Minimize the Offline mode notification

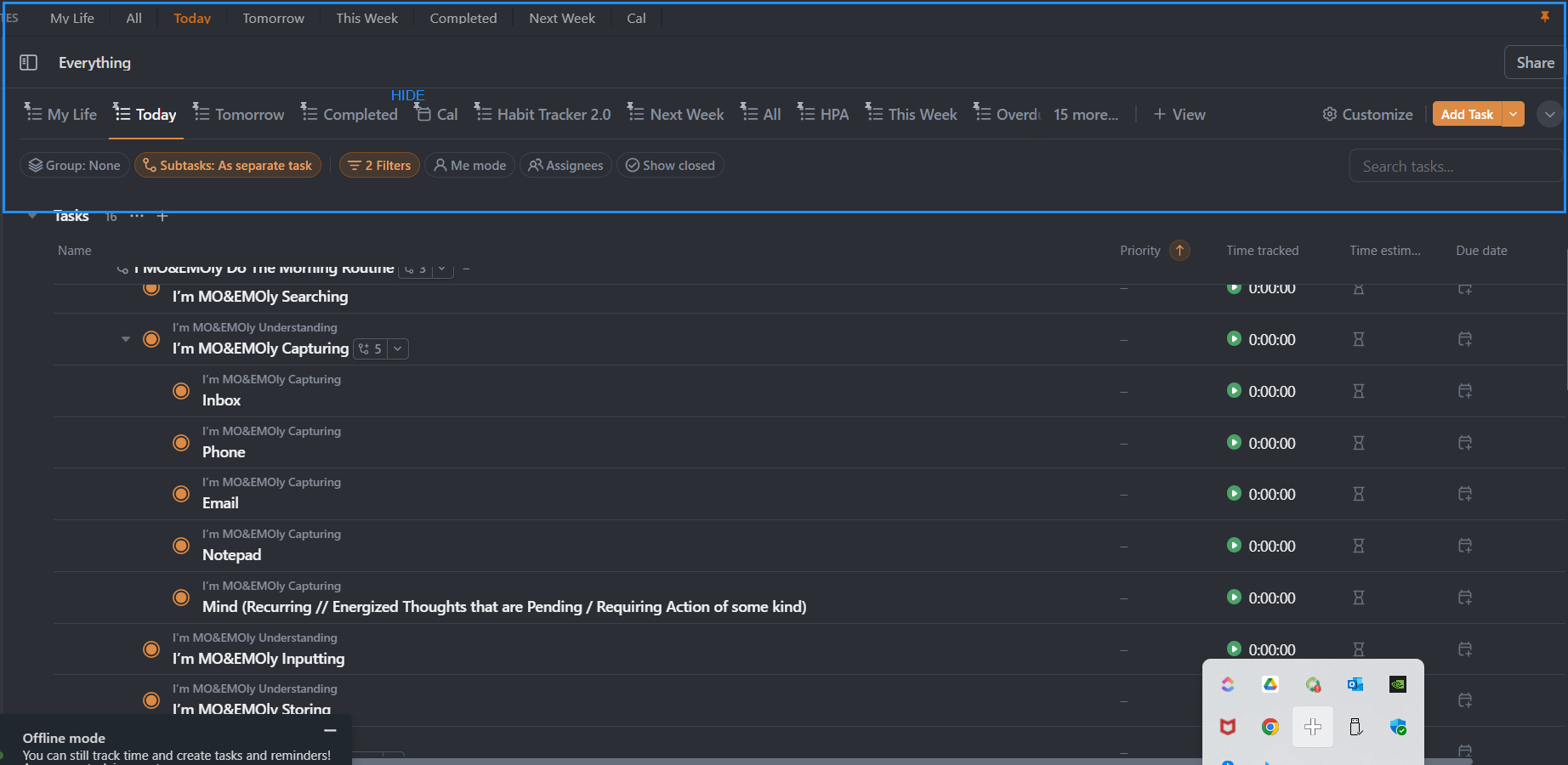(x=330, y=730)
